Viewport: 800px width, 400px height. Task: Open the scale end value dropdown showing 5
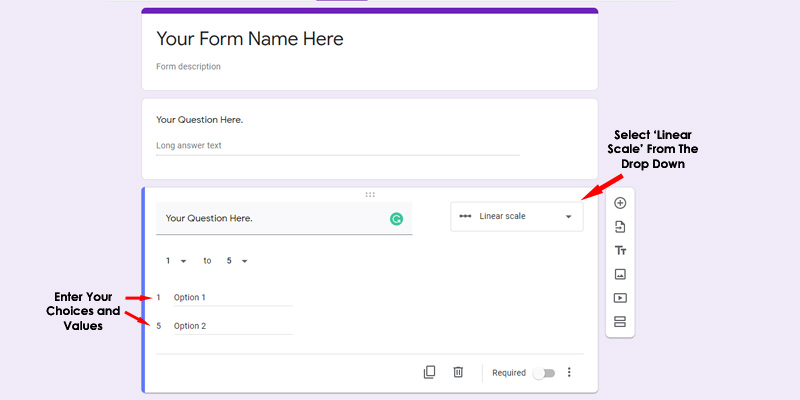[237, 261]
